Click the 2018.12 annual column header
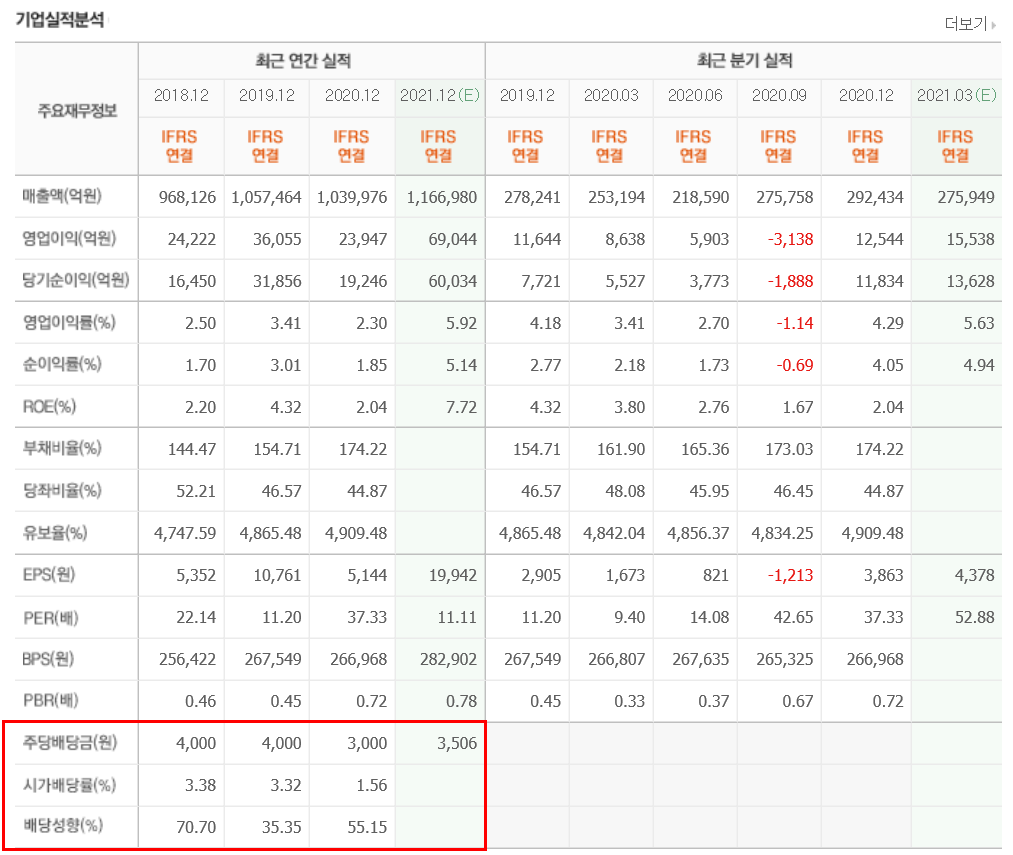Screen dimensions: 1013x855 [x=182, y=96]
